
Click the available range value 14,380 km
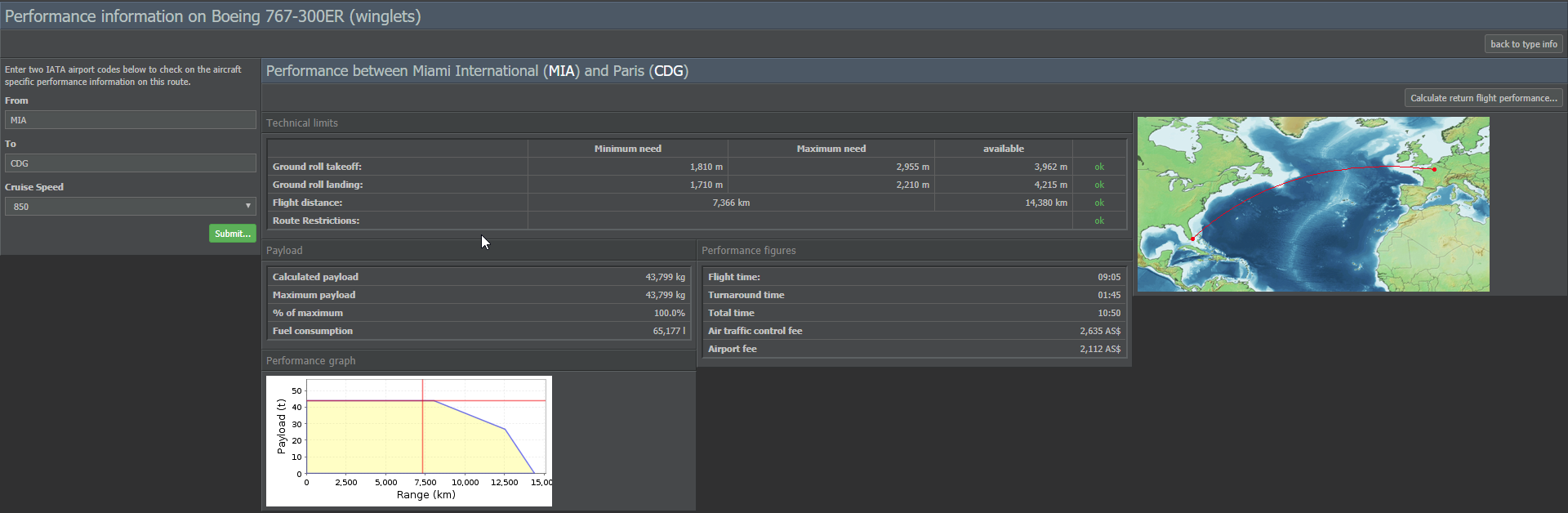pyautogui.click(x=1046, y=203)
